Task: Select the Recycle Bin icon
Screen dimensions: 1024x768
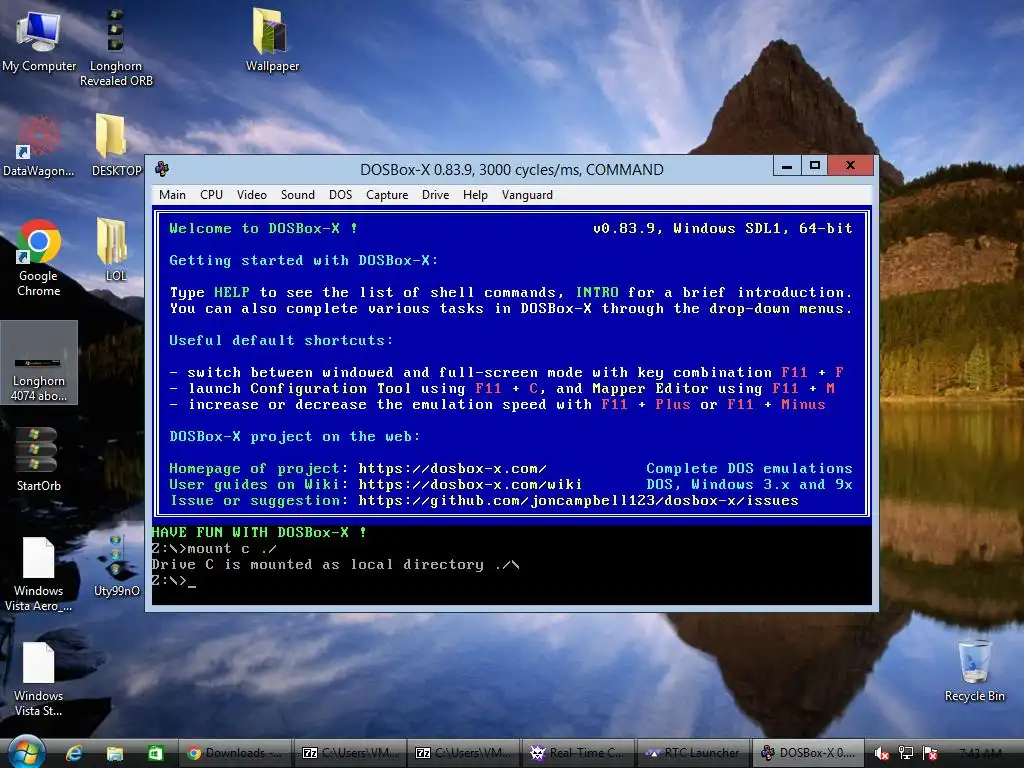Action: coord(974,670)
